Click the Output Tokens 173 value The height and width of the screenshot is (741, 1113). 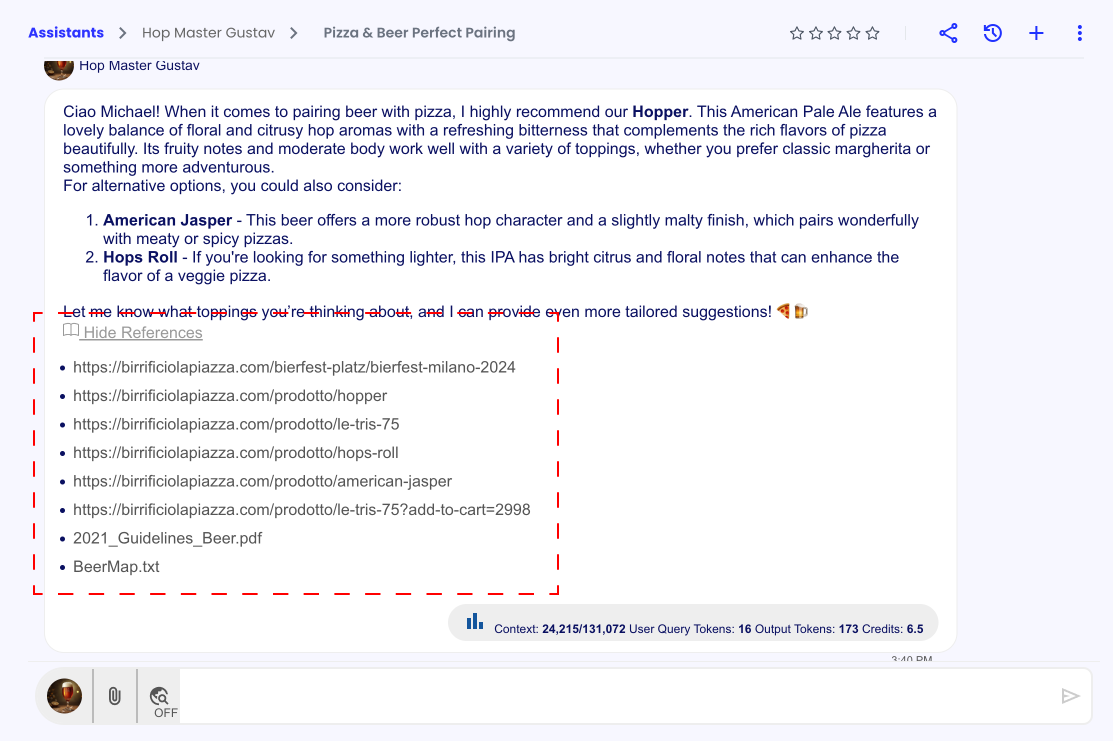[848, 629]
